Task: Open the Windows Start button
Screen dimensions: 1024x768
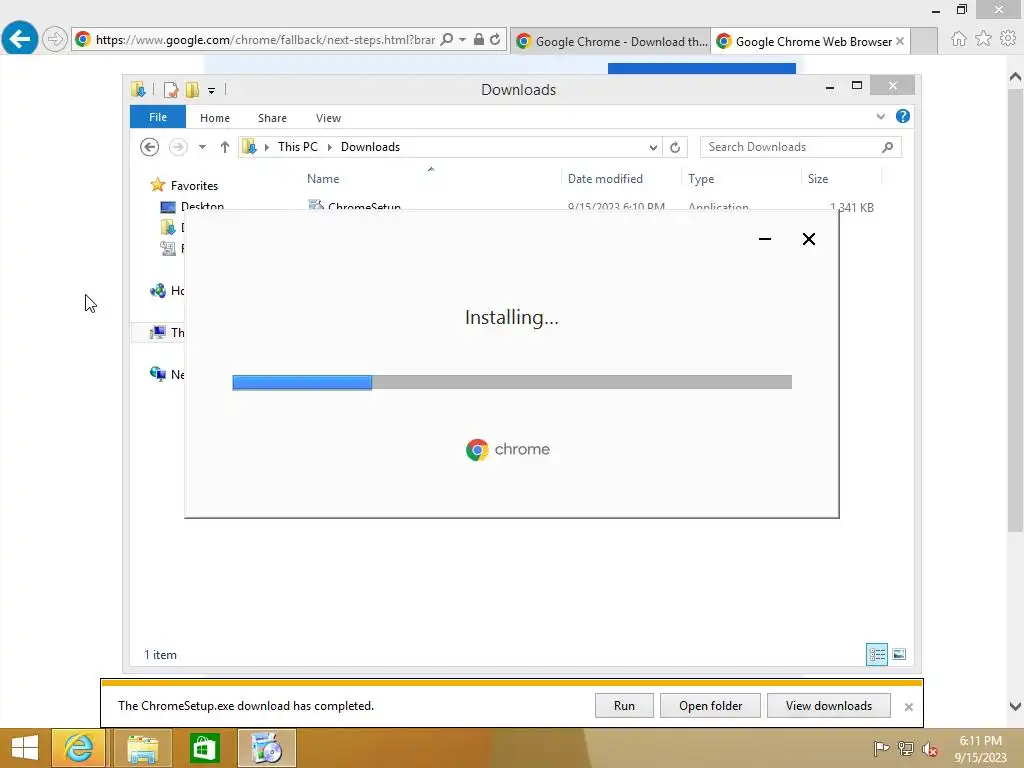Action: [25, 748]
